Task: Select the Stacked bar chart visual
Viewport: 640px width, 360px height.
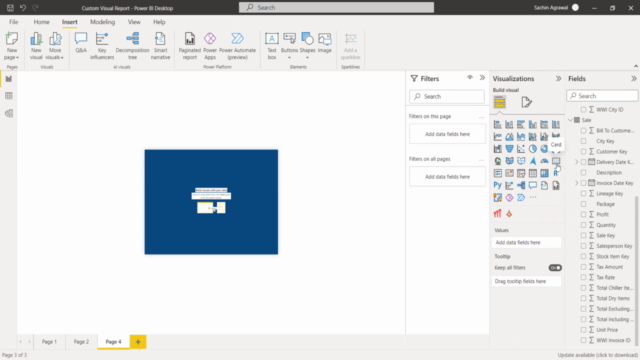Action: point(498,124)
